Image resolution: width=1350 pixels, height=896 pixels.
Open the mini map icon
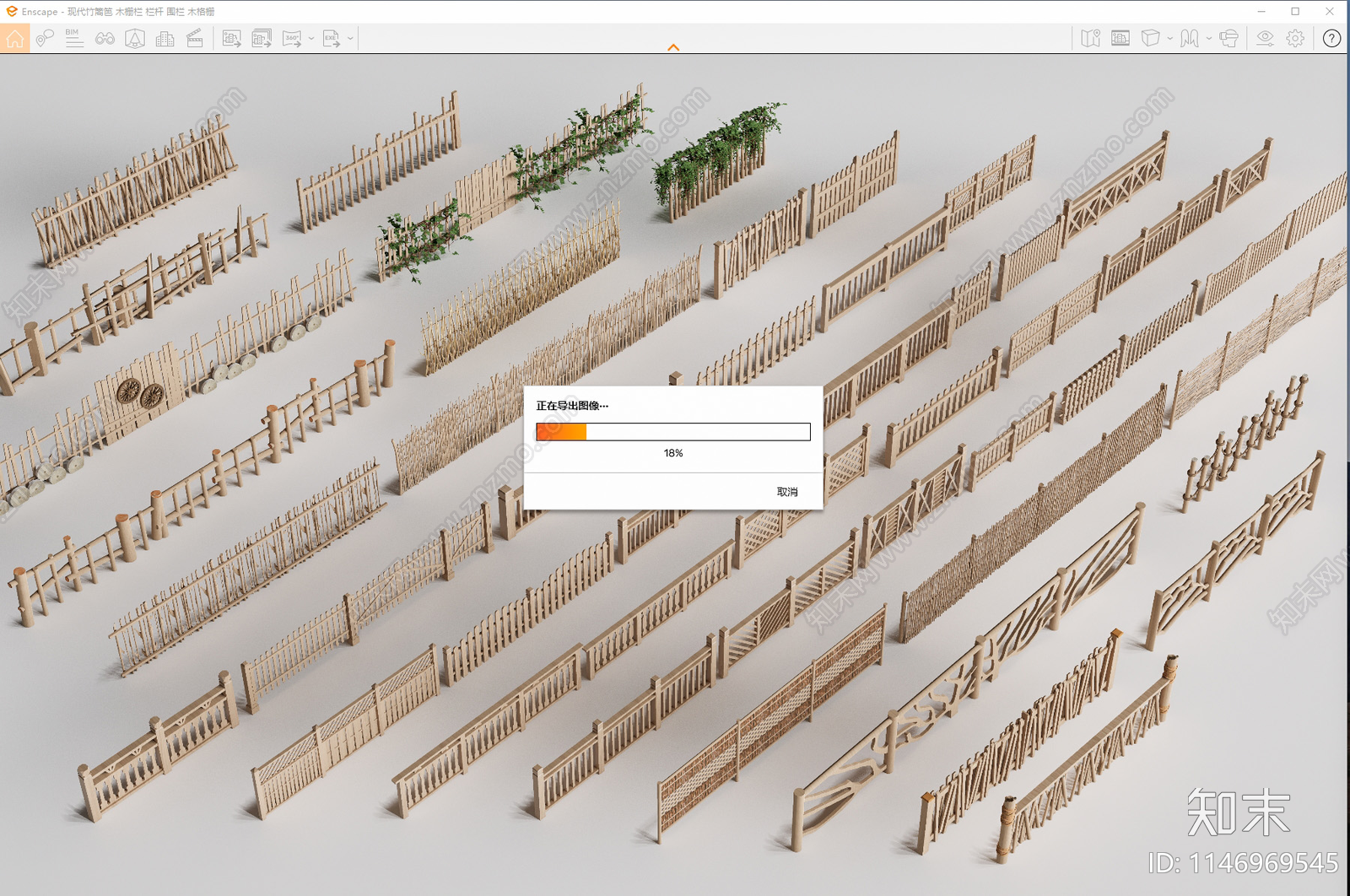tap(1090, 38)
